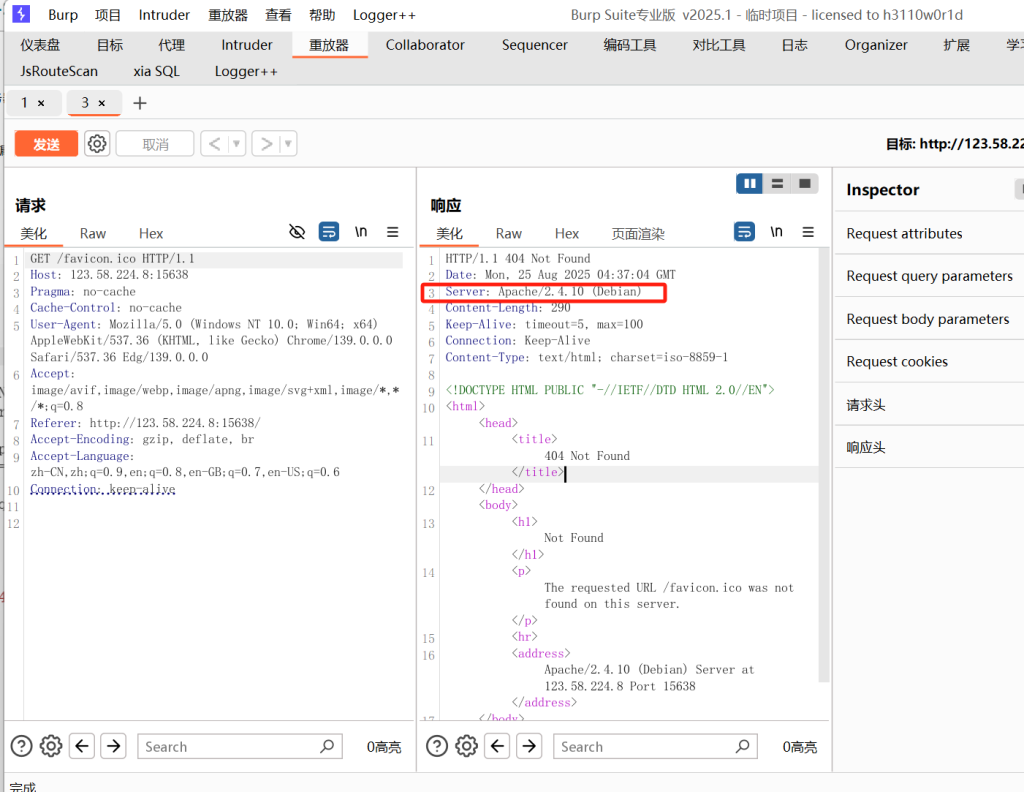
Task: Click the 取消 cancel button
Action: (155, 144)
